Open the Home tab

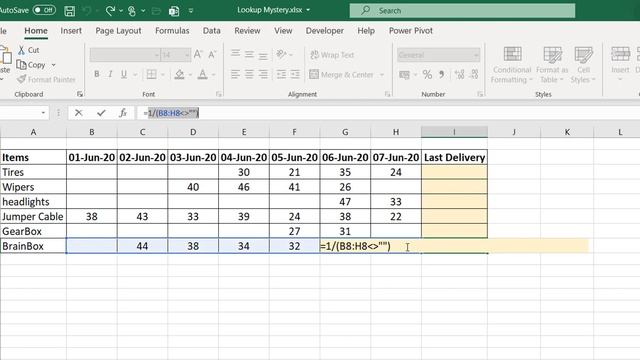point(36,31)
